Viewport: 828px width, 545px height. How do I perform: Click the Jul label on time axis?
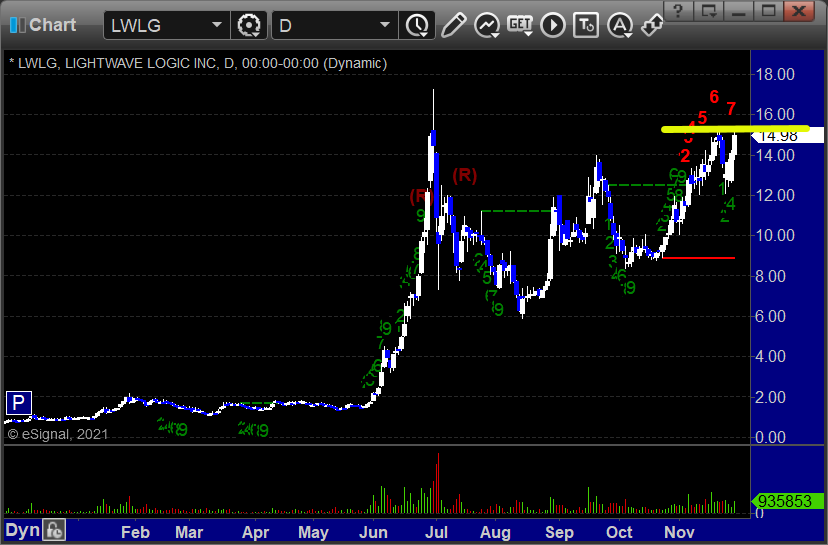coord(436,532)
